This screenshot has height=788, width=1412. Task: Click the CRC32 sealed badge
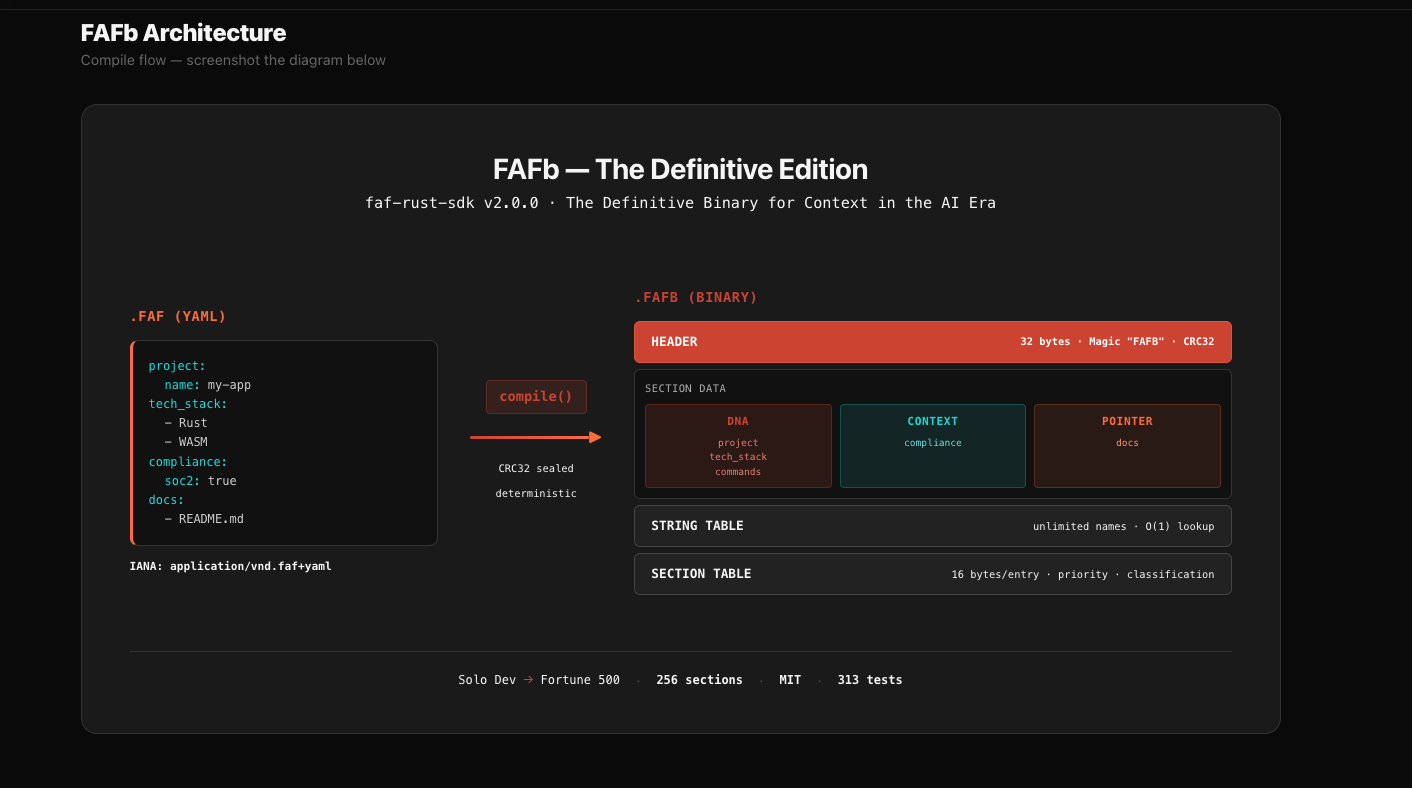point(536,467)
